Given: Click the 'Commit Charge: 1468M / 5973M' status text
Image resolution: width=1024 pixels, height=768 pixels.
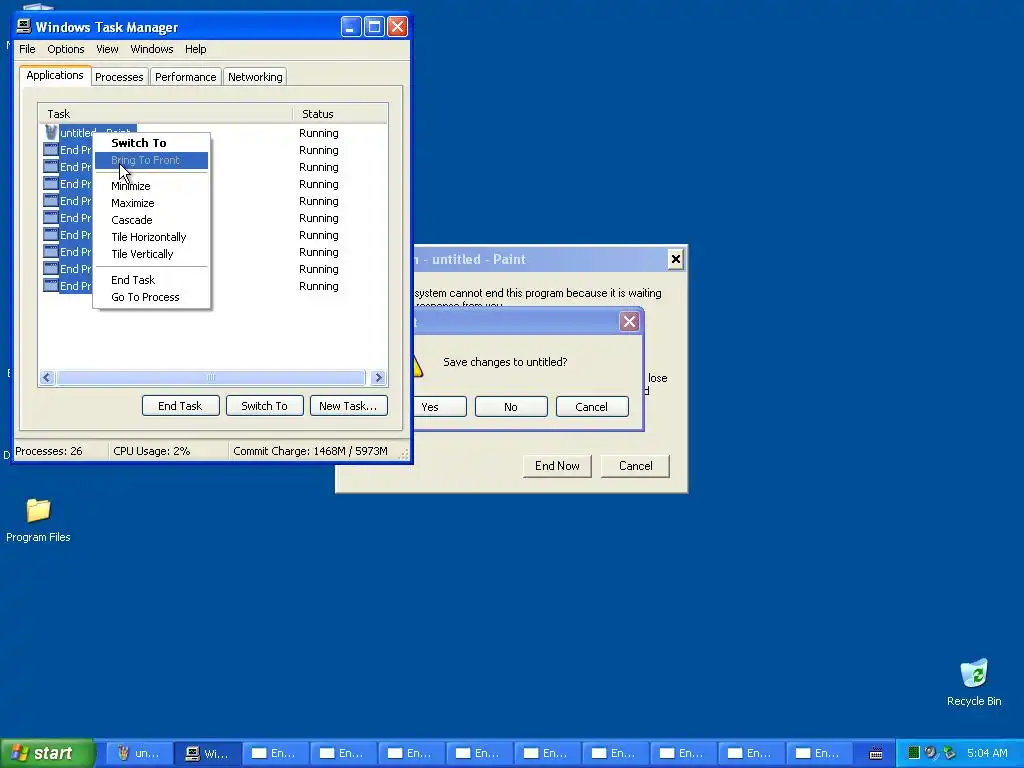Looking at the screenshot, I should click(310, 451).
